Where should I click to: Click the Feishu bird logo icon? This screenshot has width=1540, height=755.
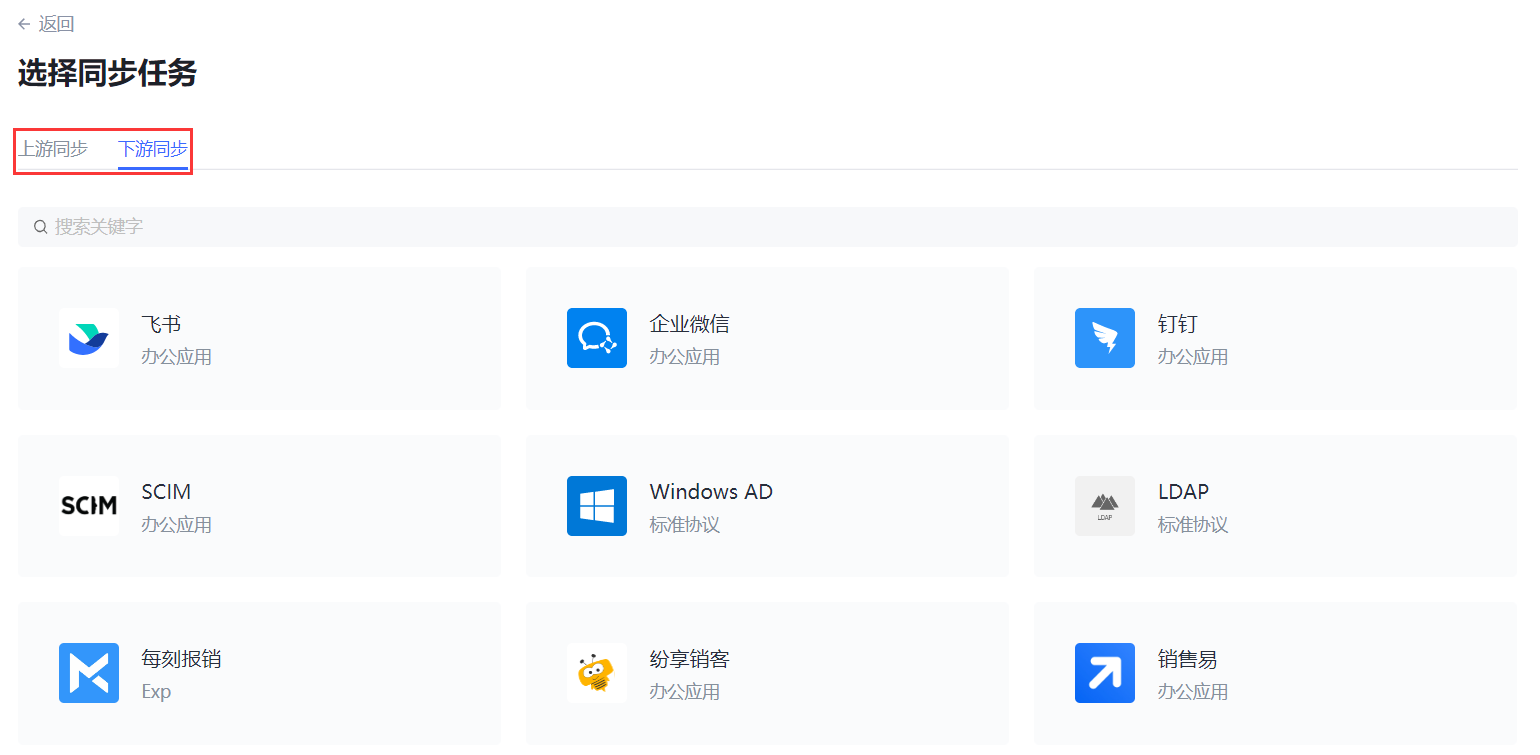click(x=89, y=338)
